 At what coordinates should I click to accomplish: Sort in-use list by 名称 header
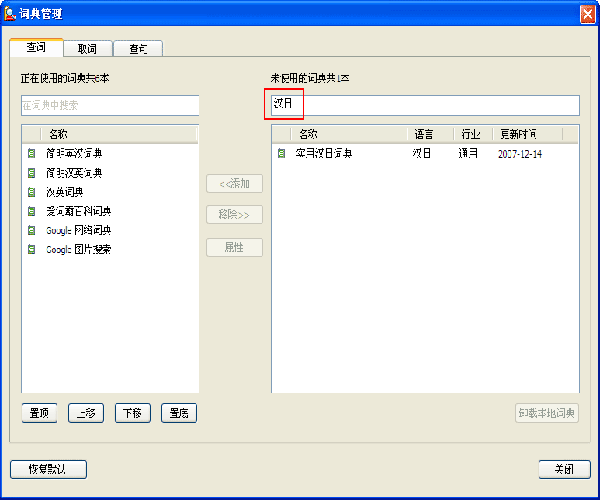click(x=119, y=134)
